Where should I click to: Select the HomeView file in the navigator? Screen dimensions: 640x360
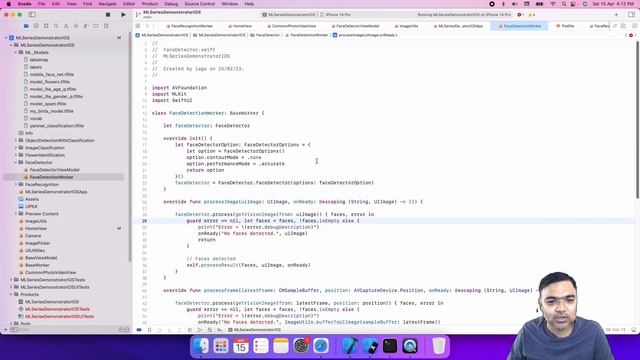[36, 229]
